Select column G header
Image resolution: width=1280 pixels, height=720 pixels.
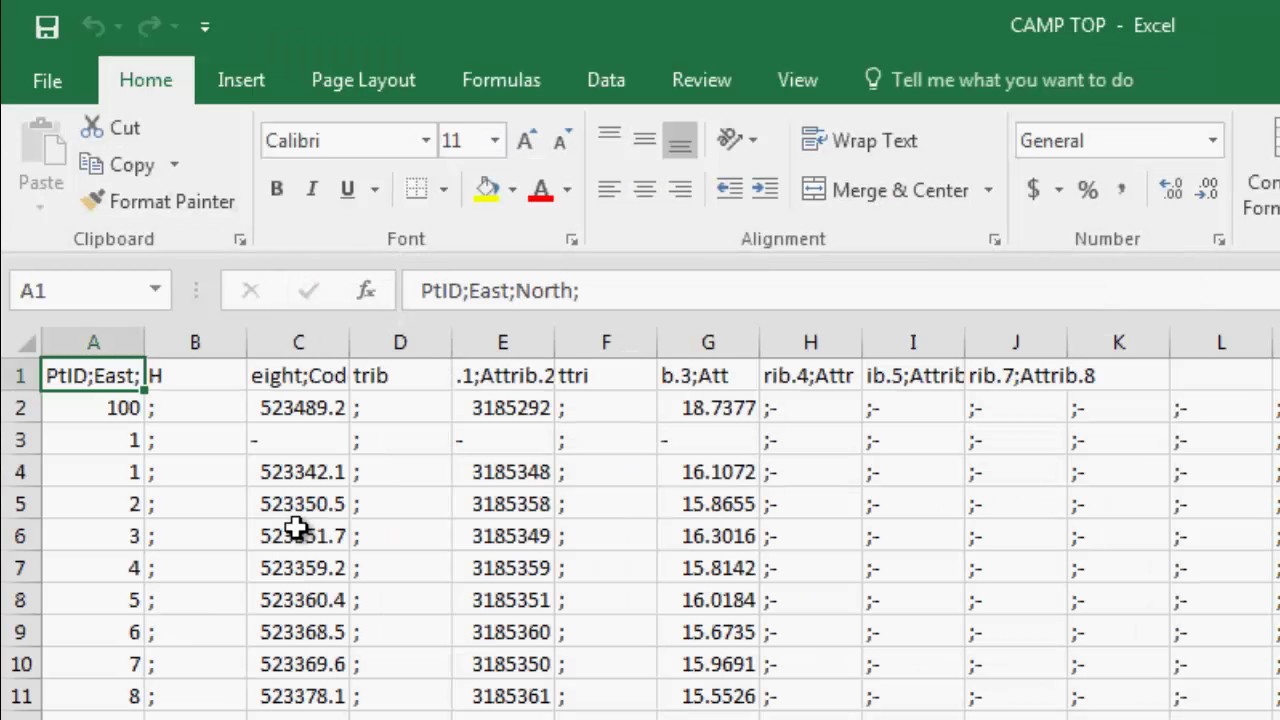(x=708, y=343)
